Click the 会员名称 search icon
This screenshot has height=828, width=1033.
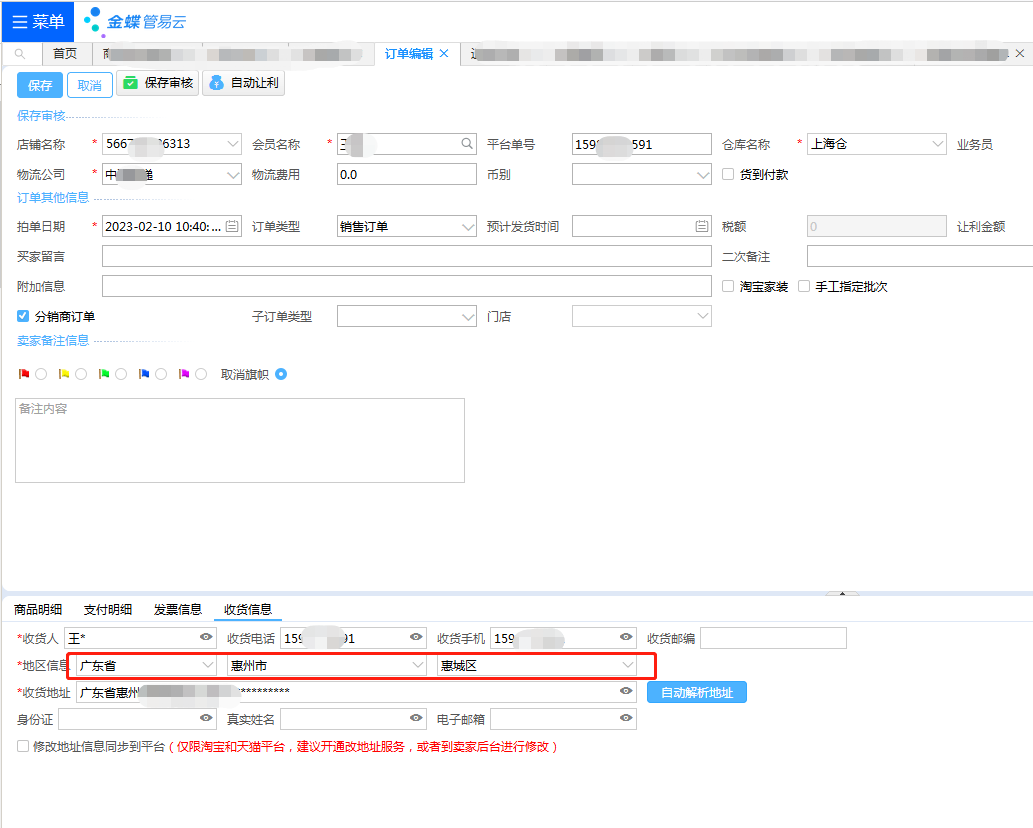click(467, 144)
